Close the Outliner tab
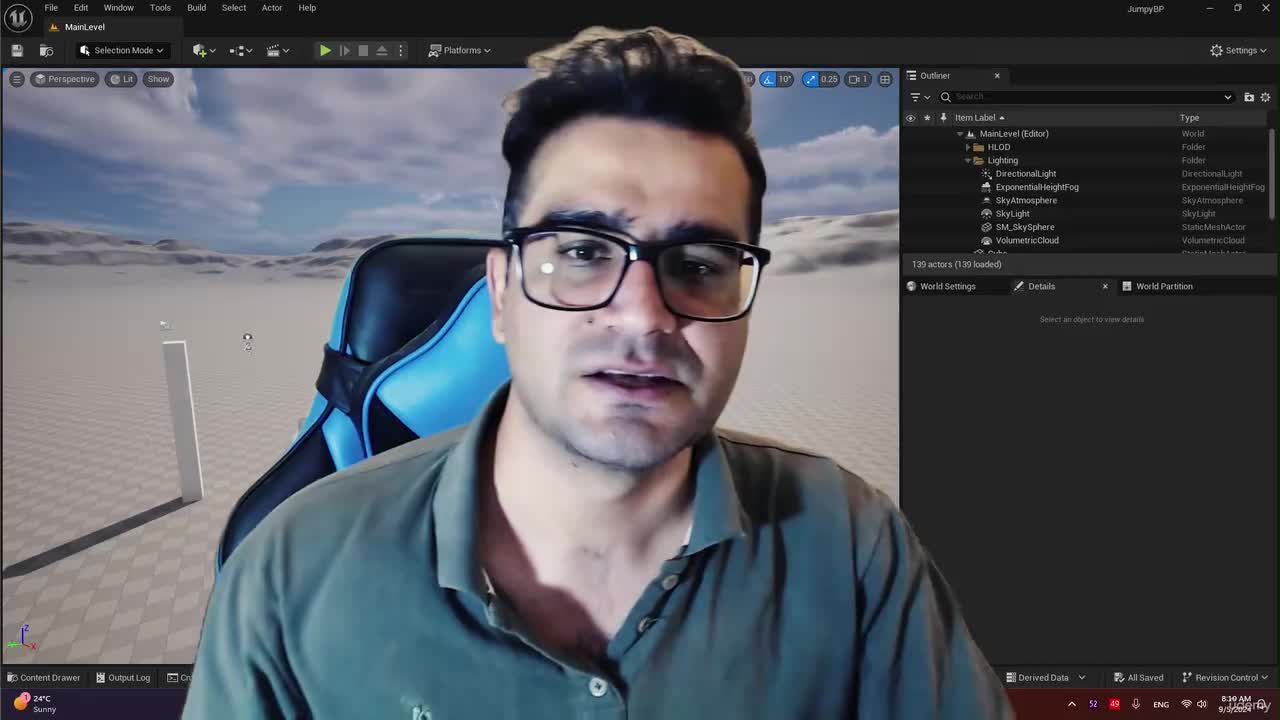 click(997, 76)
